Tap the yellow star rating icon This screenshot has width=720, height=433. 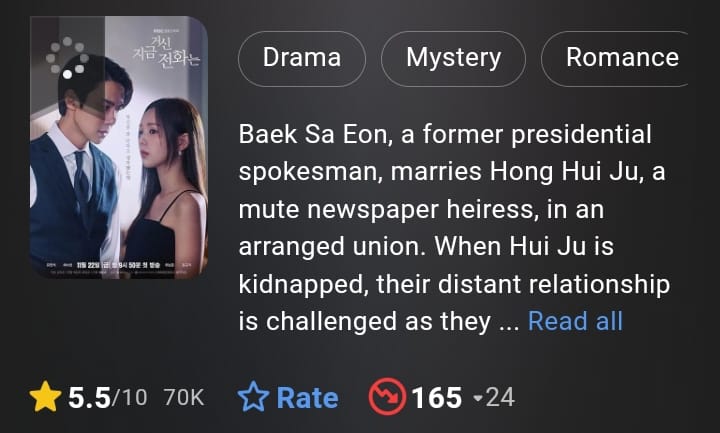(45, 397)
